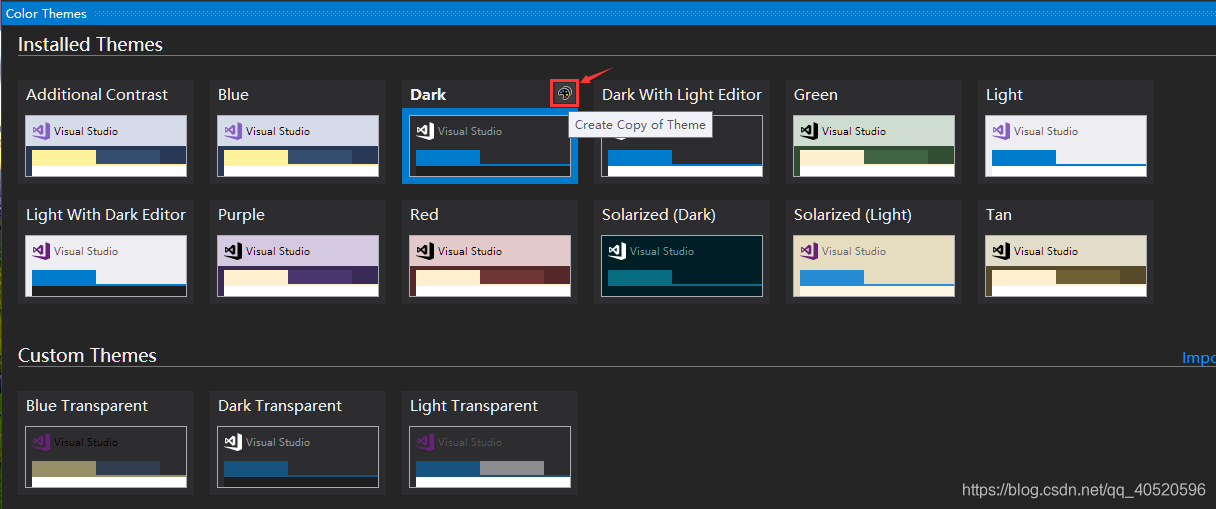This screenshot has height=509, width=1216.
Task: Click the "Additional Contrast" theme title
Action: tap(97, 95)
